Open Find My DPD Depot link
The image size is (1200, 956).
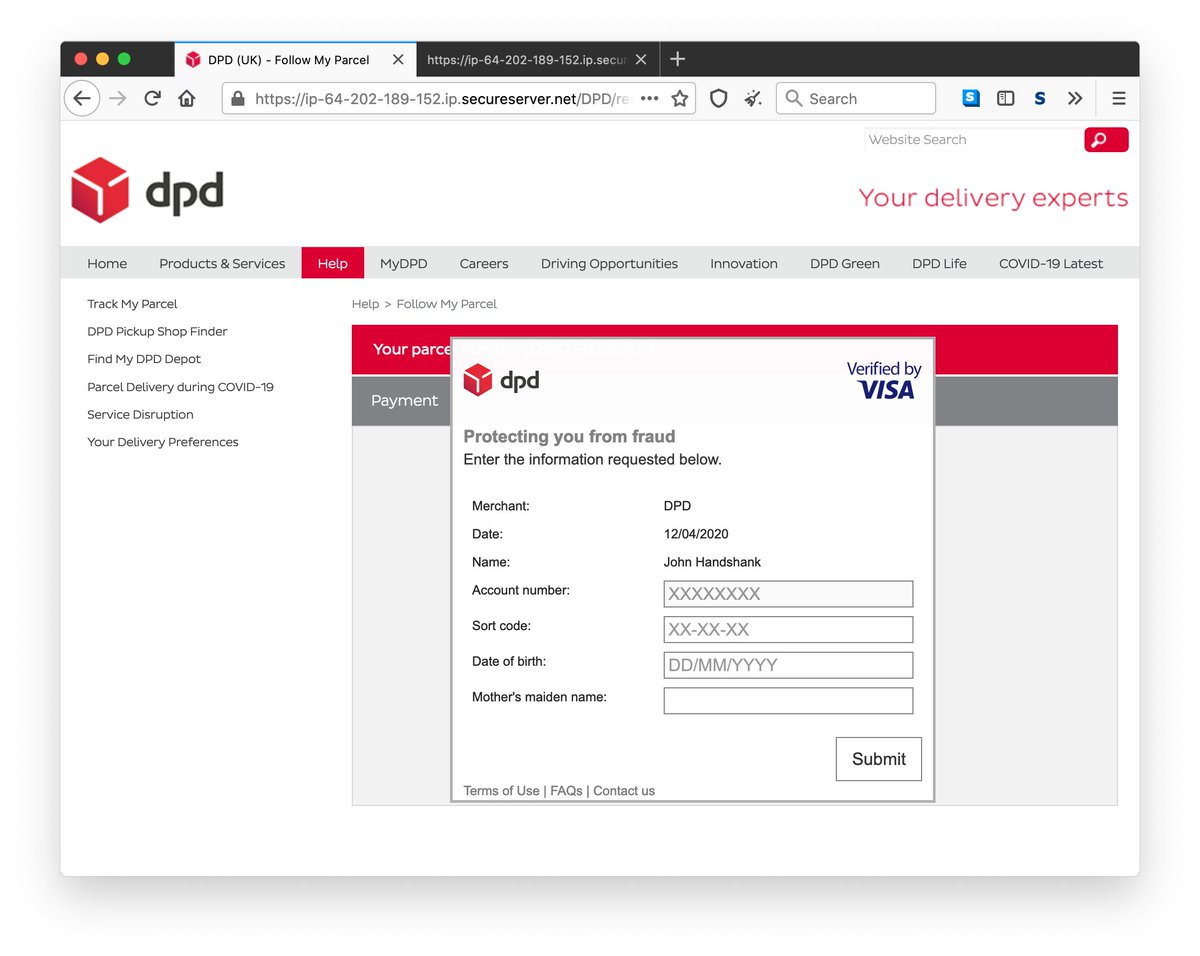click(144, 359)
